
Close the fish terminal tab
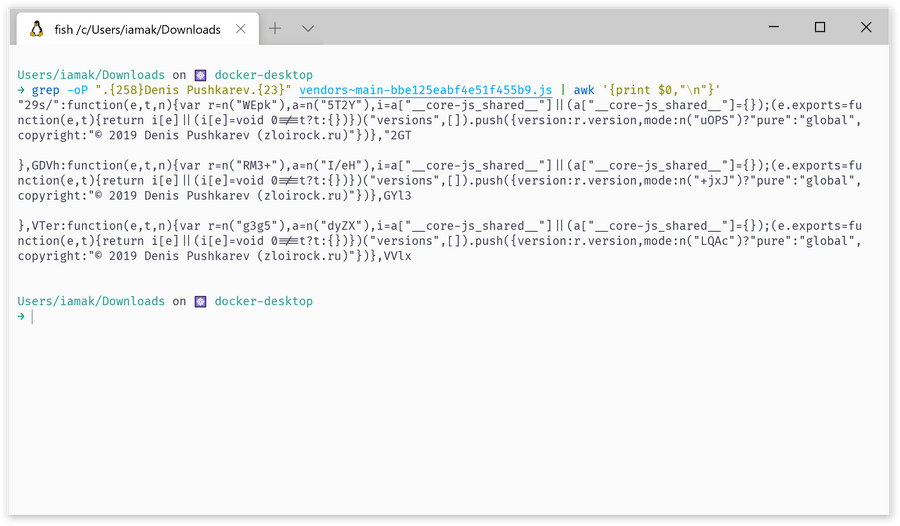pyautogui.click(x=241, y=29)
